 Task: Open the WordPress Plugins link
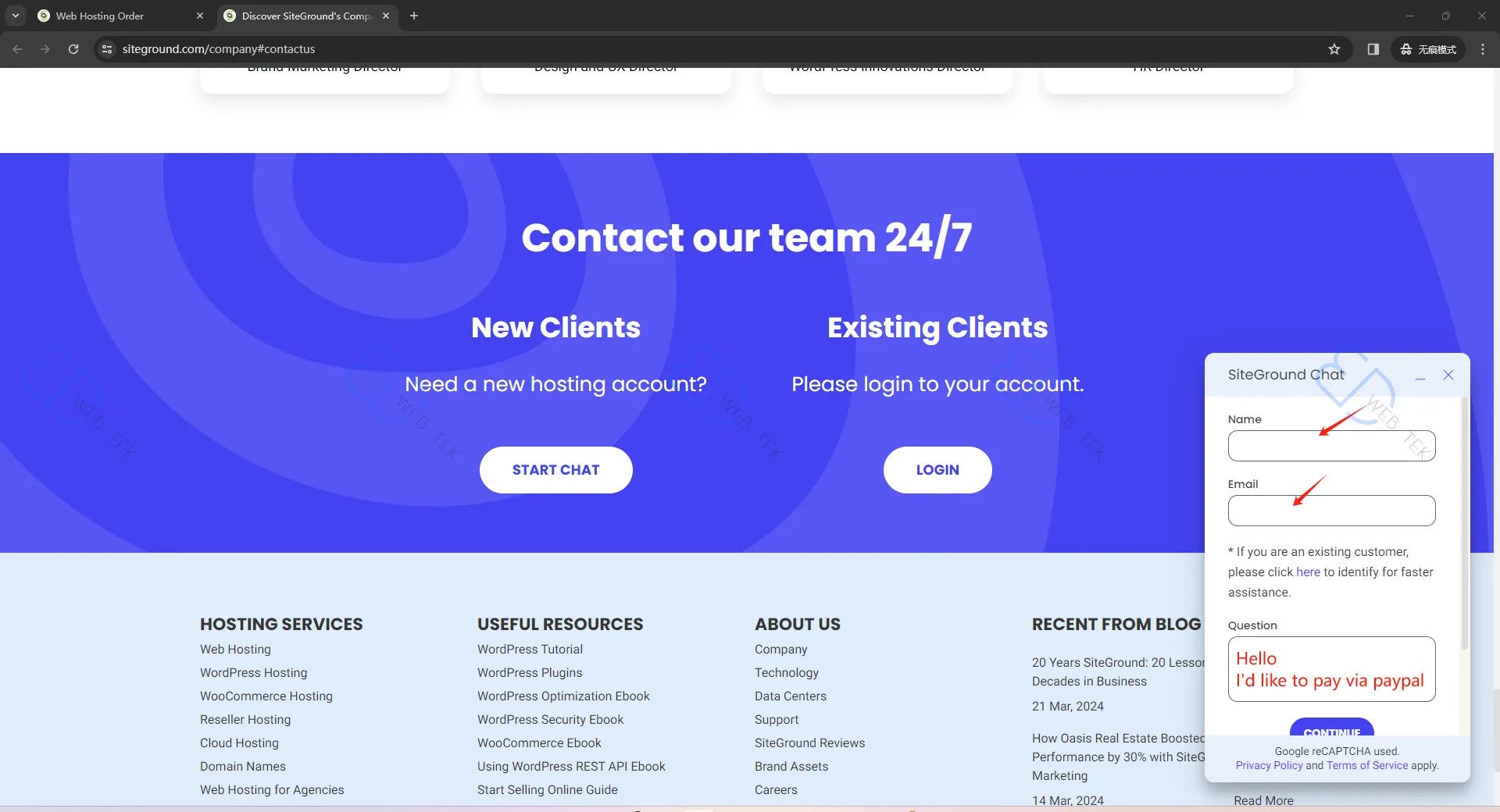(530, 672)
